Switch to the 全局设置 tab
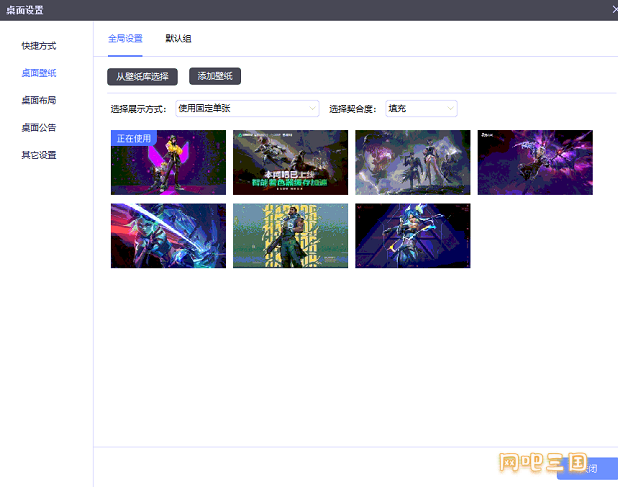This screenshot has height=487, width=618. click(125, 39)
